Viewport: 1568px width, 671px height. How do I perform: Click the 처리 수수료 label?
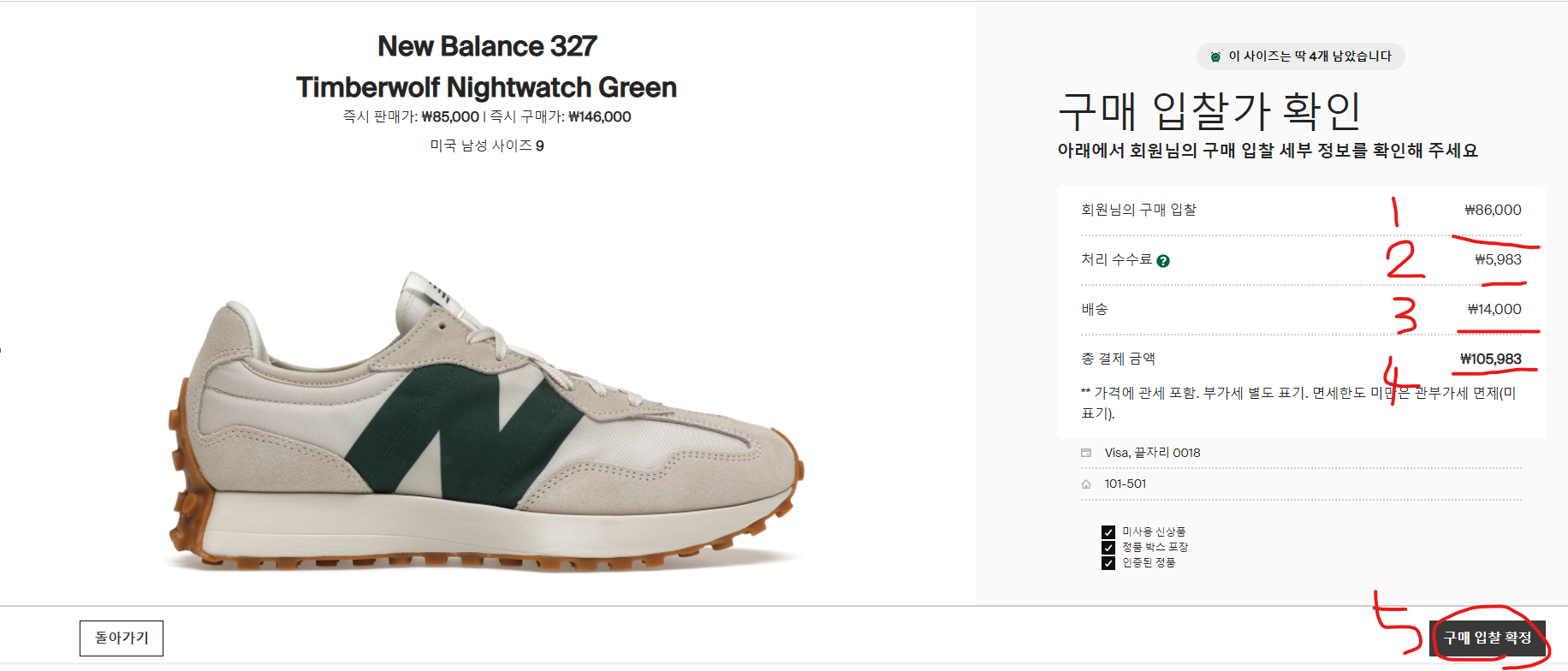[x=1116, y=259]
